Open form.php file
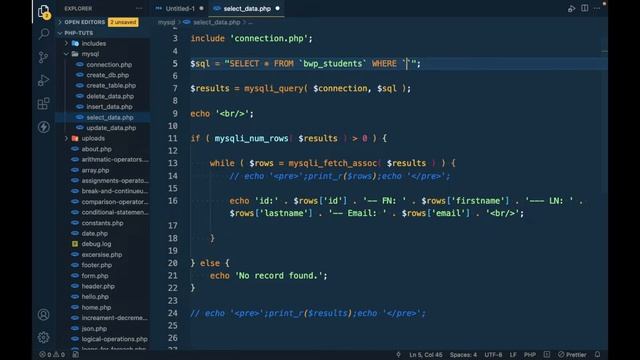This screenshot has height=360, width=640. [x=95, y=276]
